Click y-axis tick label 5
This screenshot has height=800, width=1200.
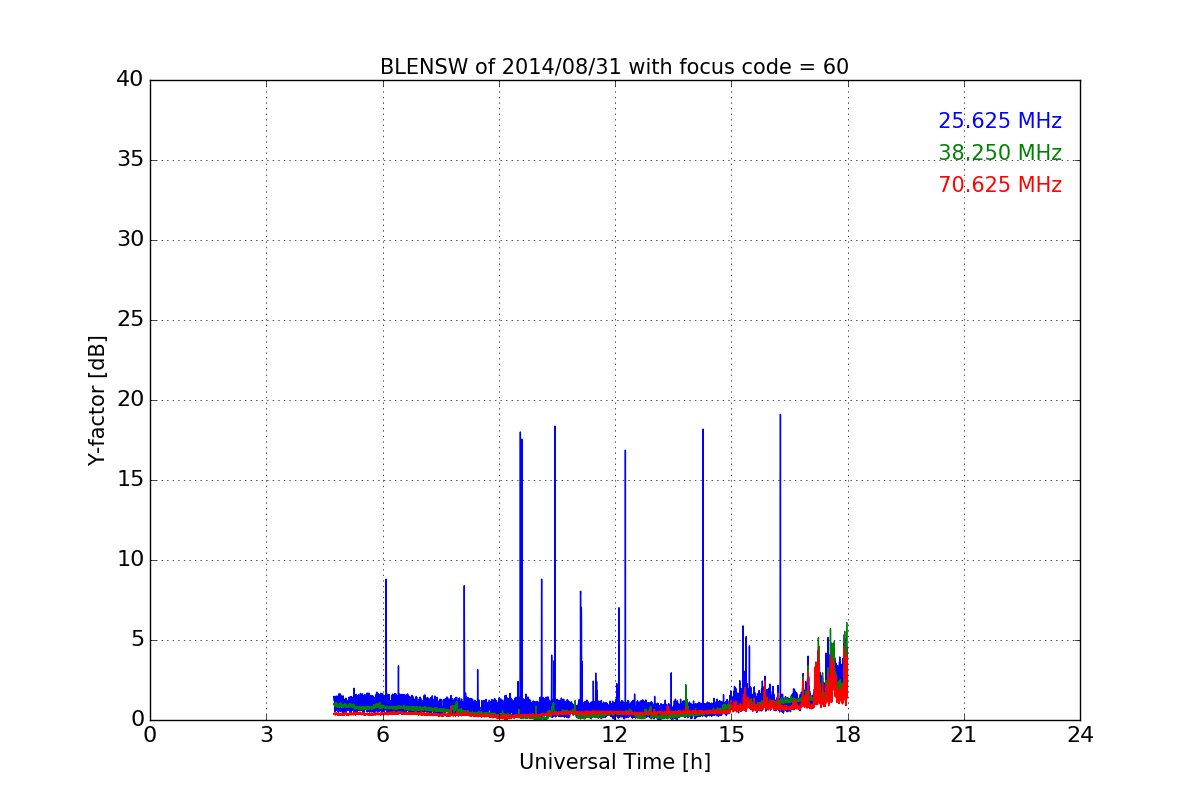click(136, 640)
